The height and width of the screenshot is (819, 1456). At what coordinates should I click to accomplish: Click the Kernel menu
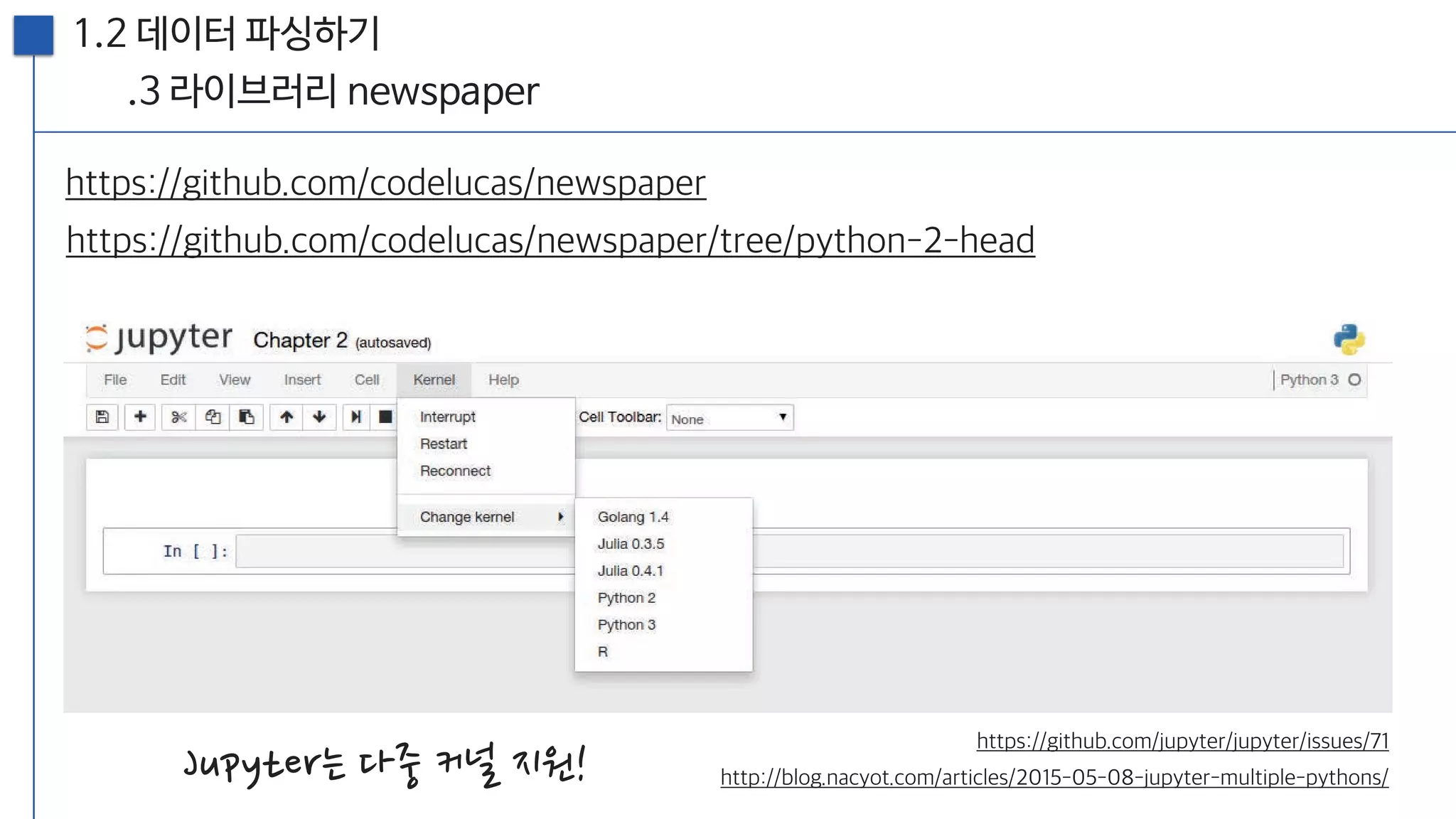tap(434, 380)
